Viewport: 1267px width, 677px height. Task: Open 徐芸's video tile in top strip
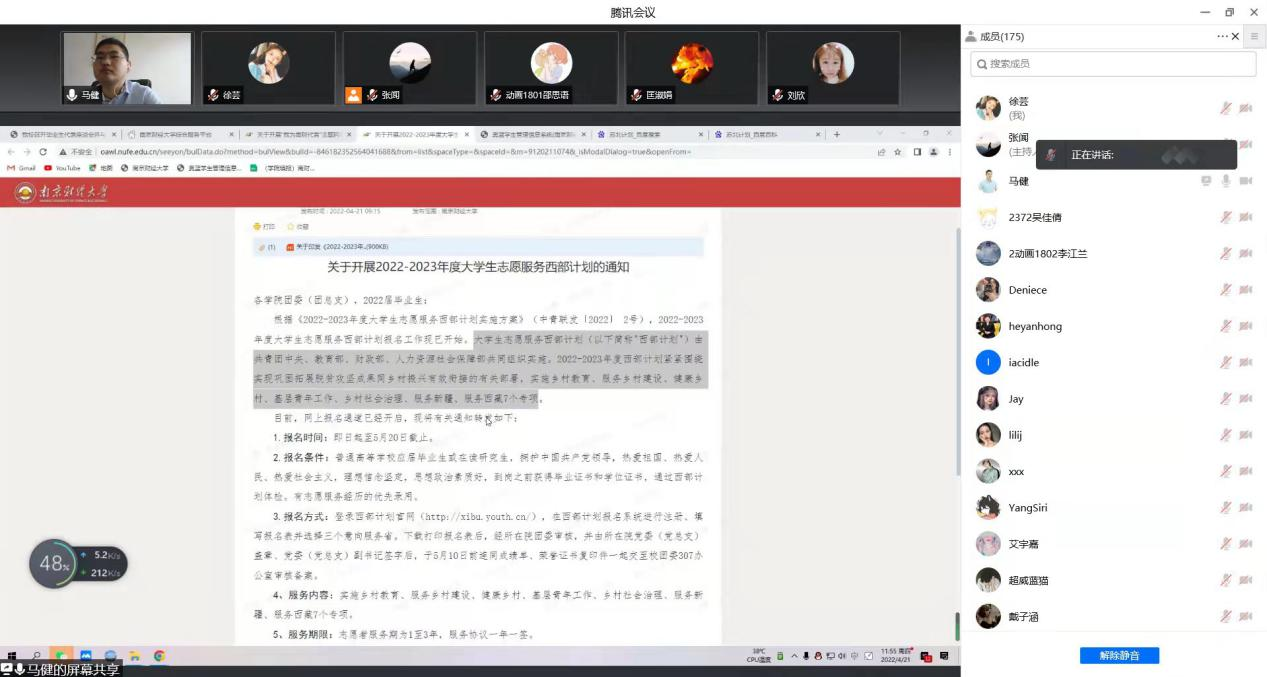tap(268, 68)
